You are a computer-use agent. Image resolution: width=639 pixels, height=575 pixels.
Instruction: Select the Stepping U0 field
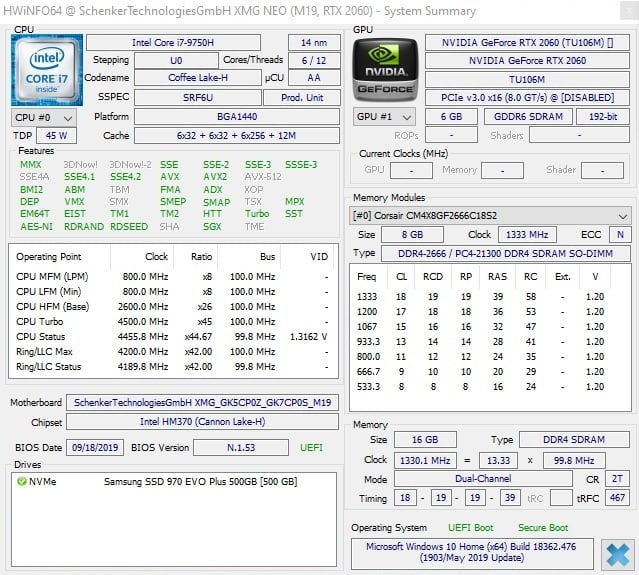[176, 60]
